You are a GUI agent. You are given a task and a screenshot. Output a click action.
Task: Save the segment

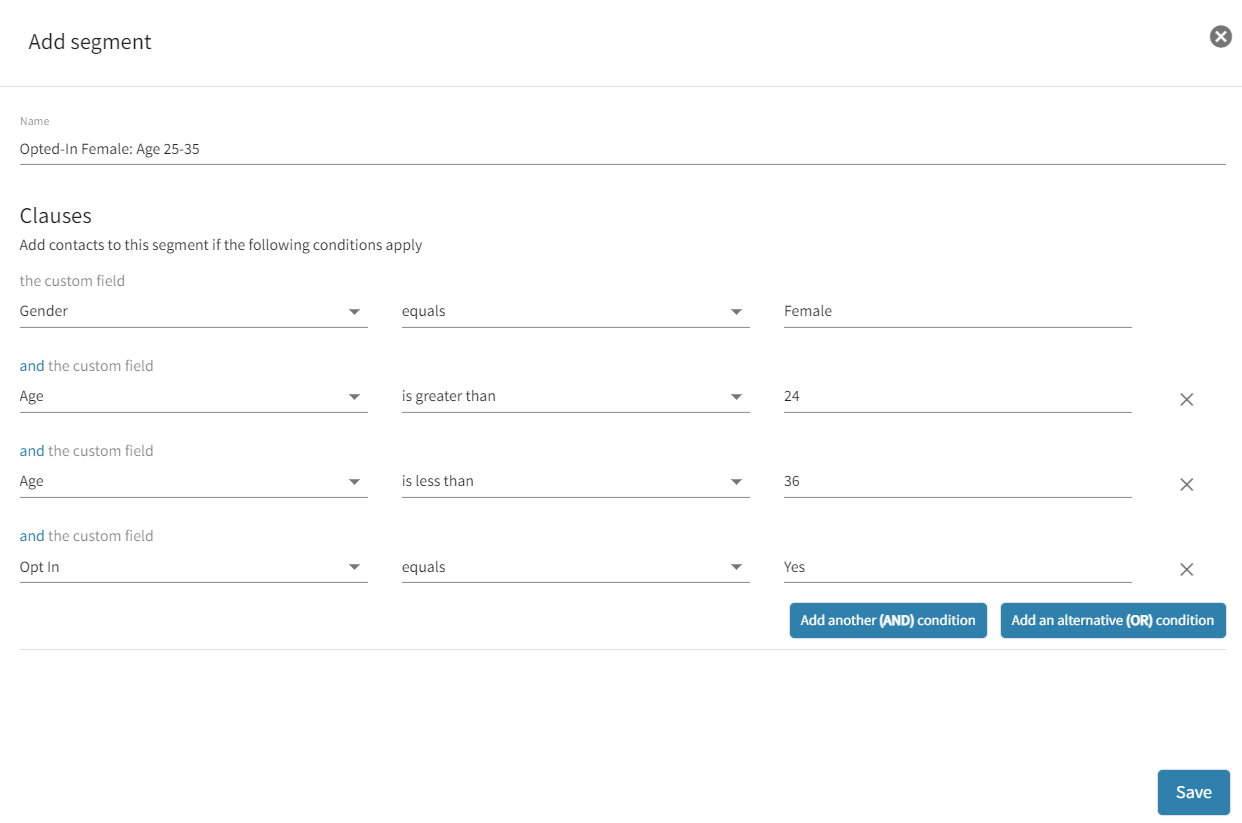point(1193,793)
